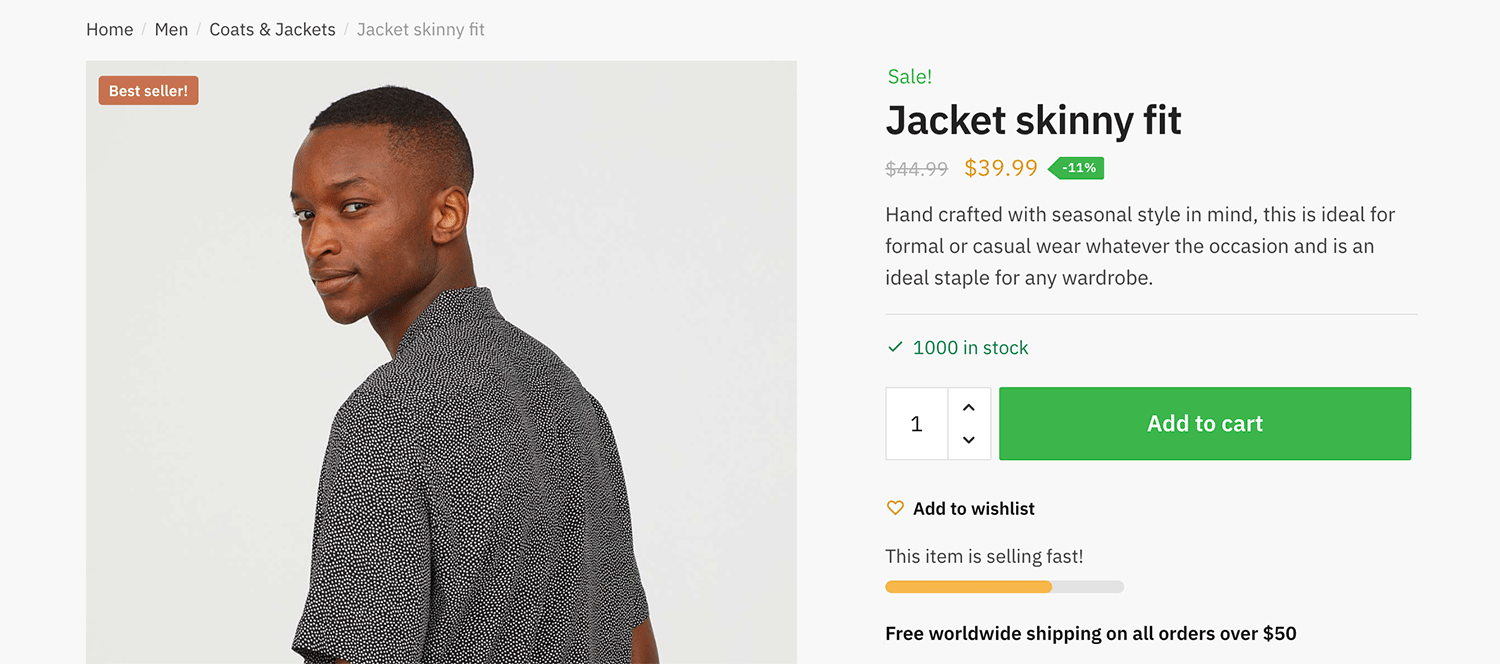1500x664 pixels.
Task: Click the $39.99 sale price
Action: [x=1000, y=168]
